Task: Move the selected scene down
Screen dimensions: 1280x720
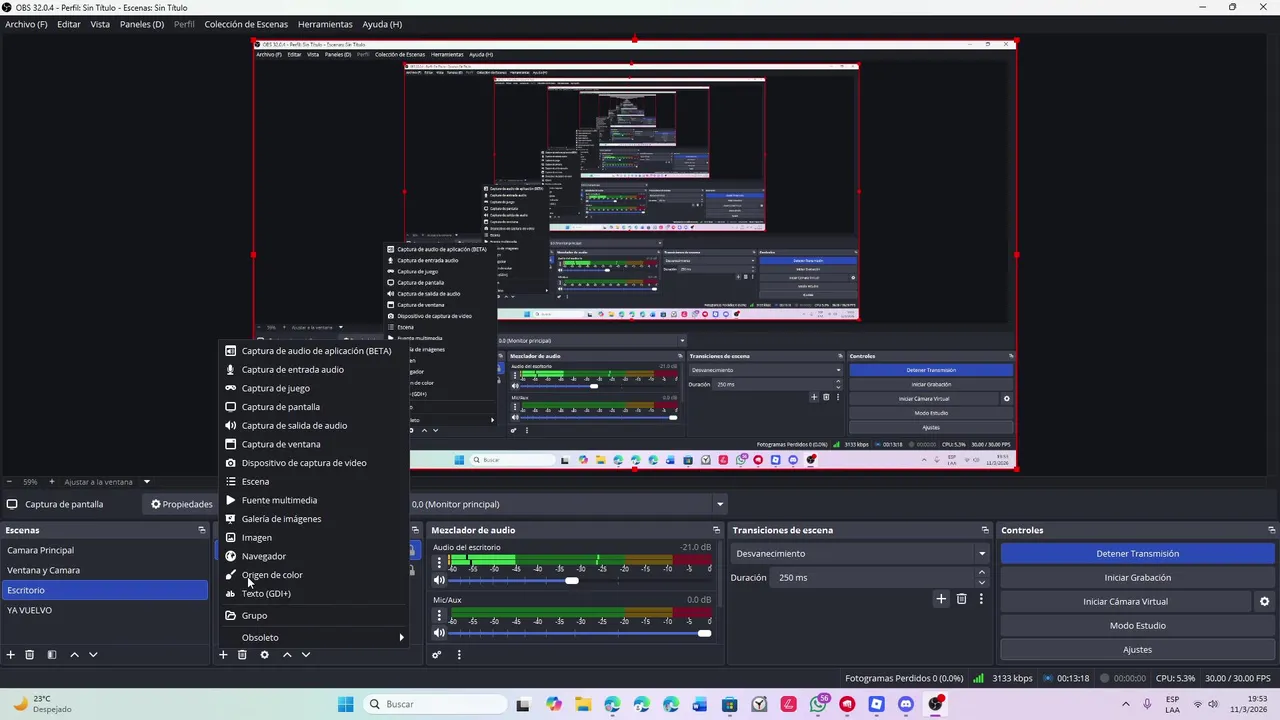Action: (93, 655)
